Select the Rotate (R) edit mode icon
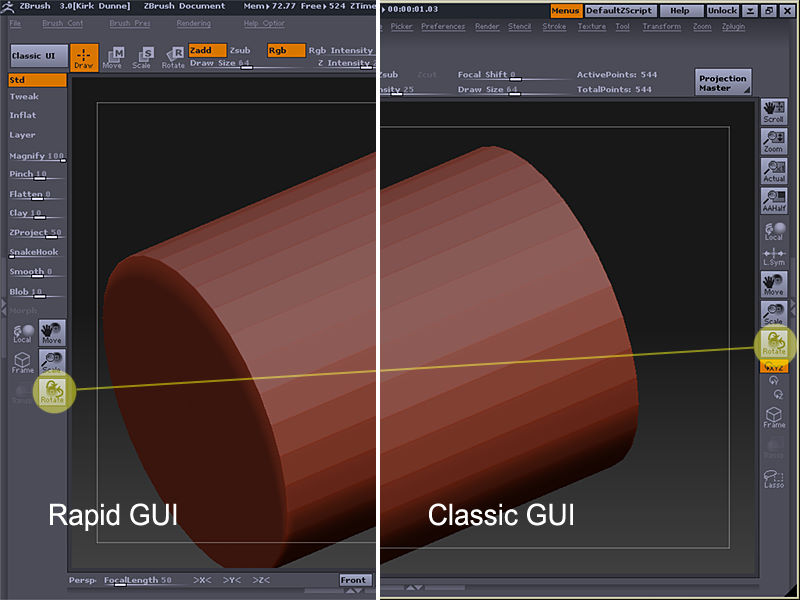 click(x=173, y=58)
